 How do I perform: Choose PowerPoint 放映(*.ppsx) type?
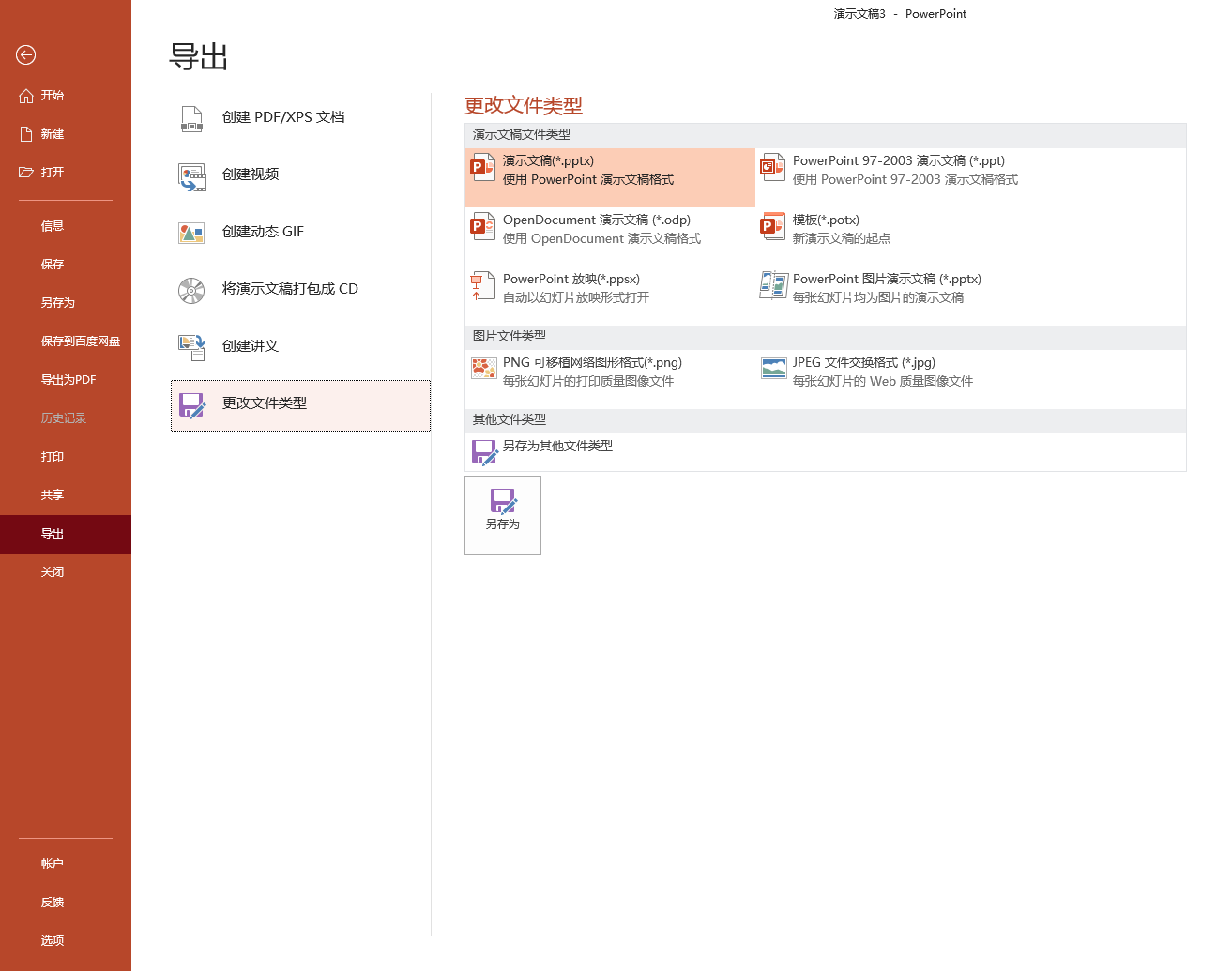(x=610, y=296)
